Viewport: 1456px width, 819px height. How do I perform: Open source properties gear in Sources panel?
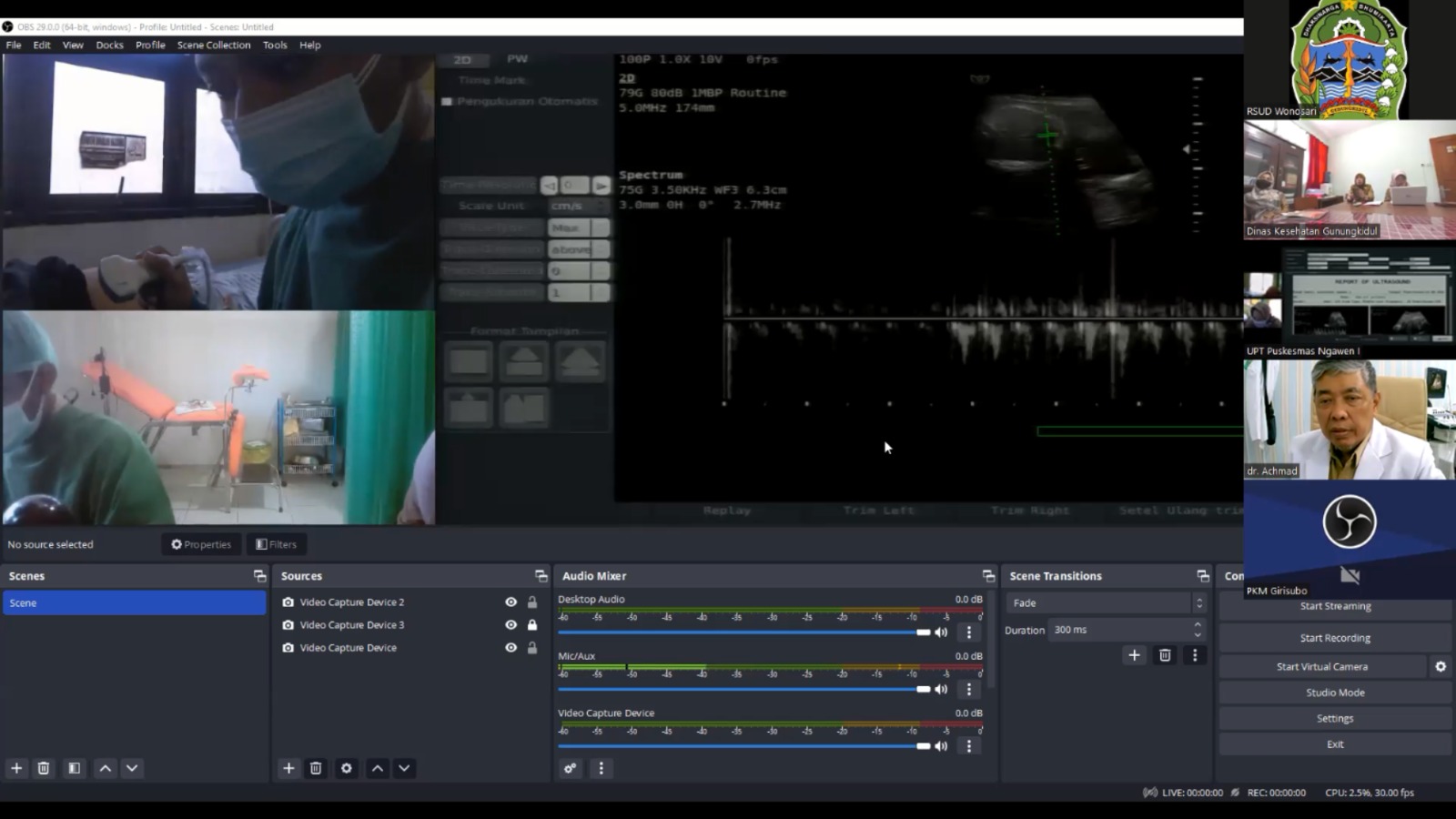pyautogui.click(x=347, y=768)
